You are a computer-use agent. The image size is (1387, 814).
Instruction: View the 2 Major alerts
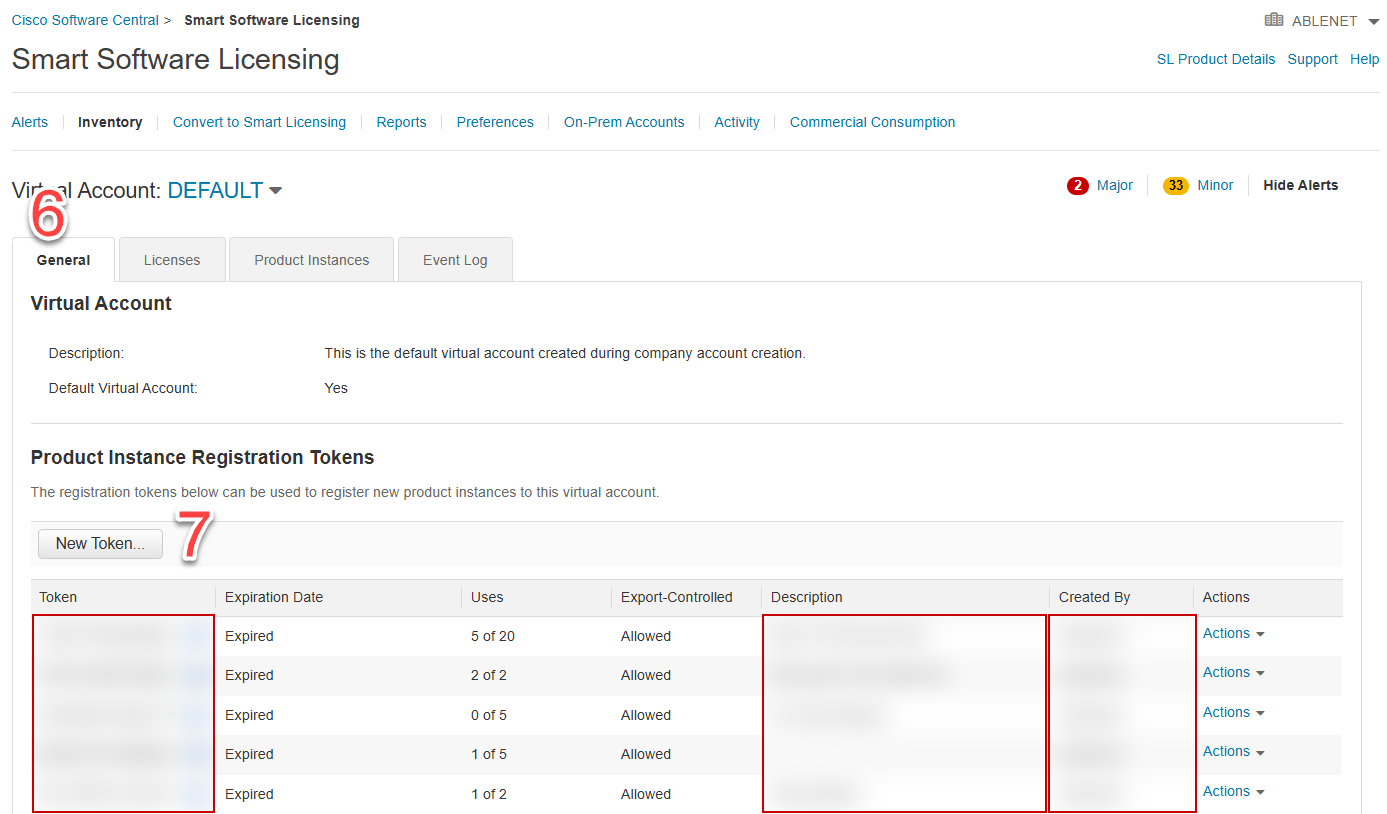[x=1100, y=185]
